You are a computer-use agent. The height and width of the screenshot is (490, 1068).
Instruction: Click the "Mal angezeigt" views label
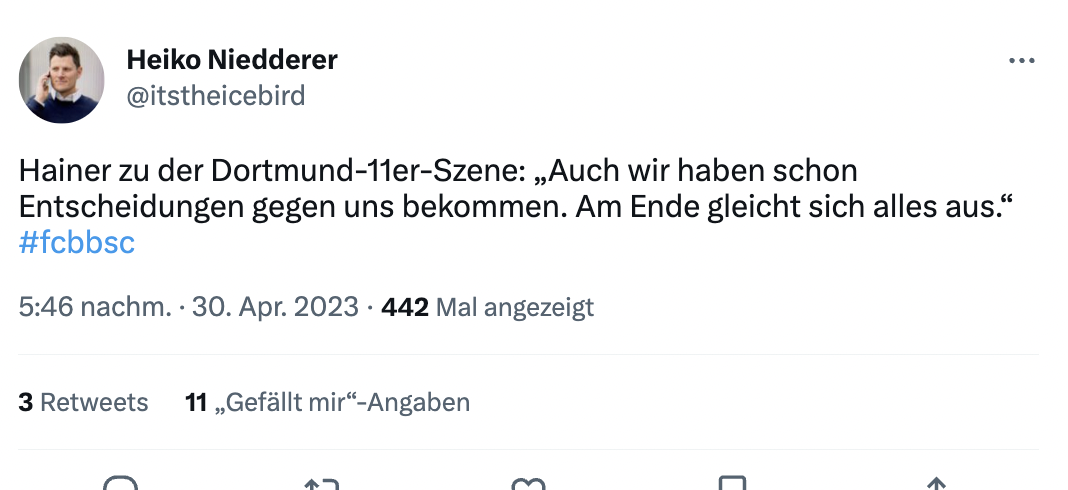click(x=516, y=307)
